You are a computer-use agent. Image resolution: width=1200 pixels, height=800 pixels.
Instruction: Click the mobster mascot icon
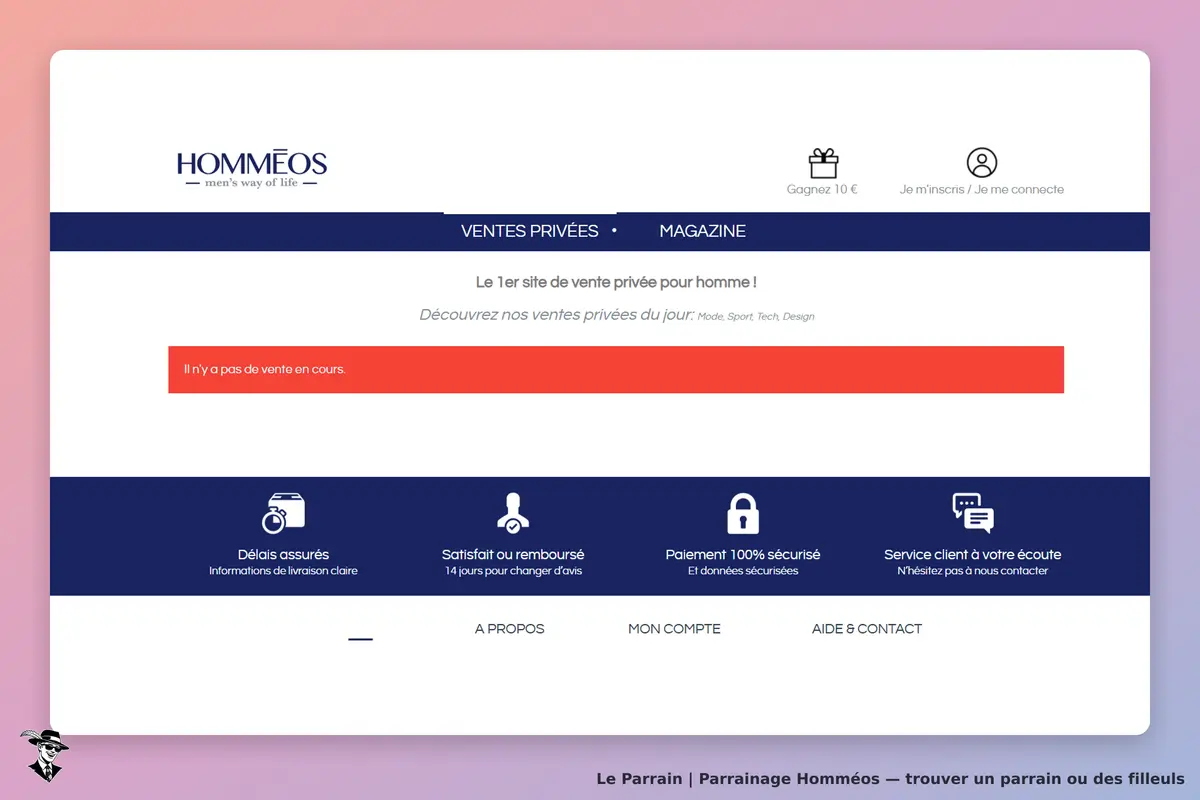43,755
